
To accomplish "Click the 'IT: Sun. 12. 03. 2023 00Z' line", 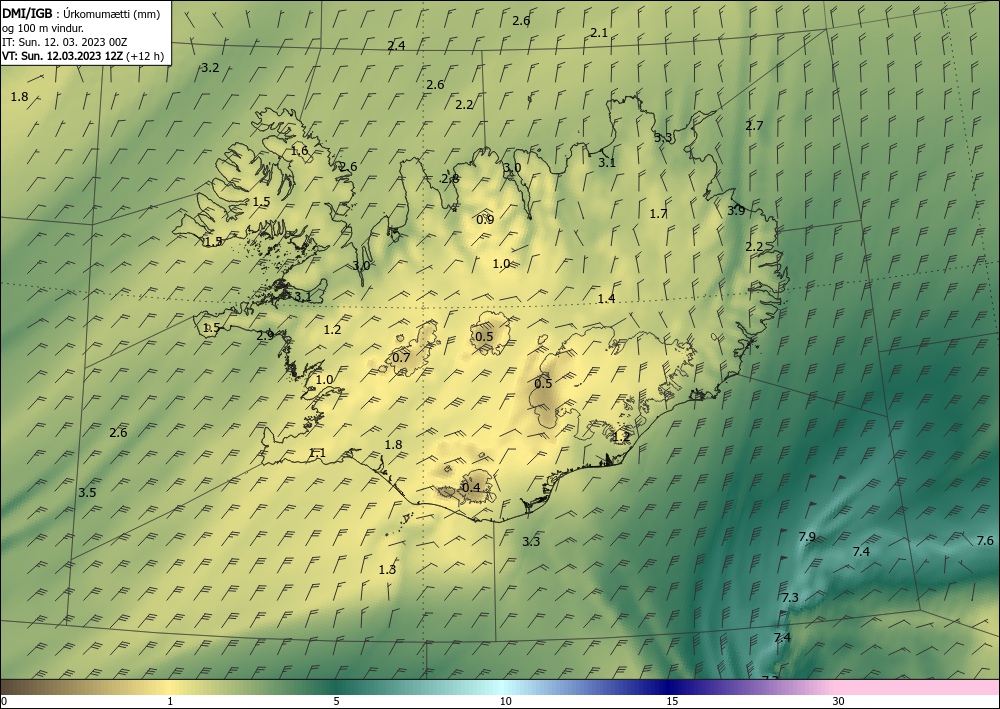I will pos(64,42).
